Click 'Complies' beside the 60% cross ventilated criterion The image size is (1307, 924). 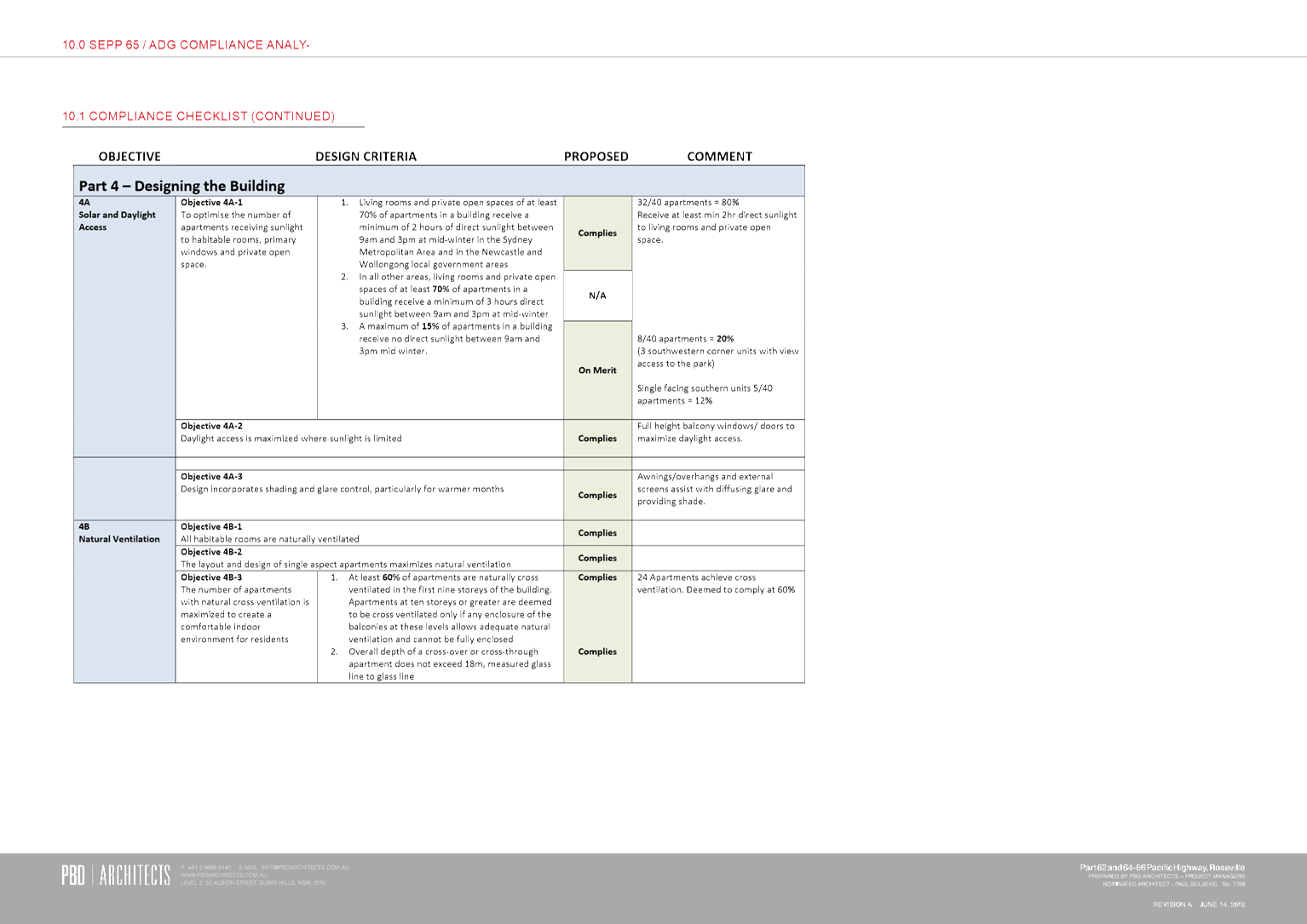[x=597, y=577]
